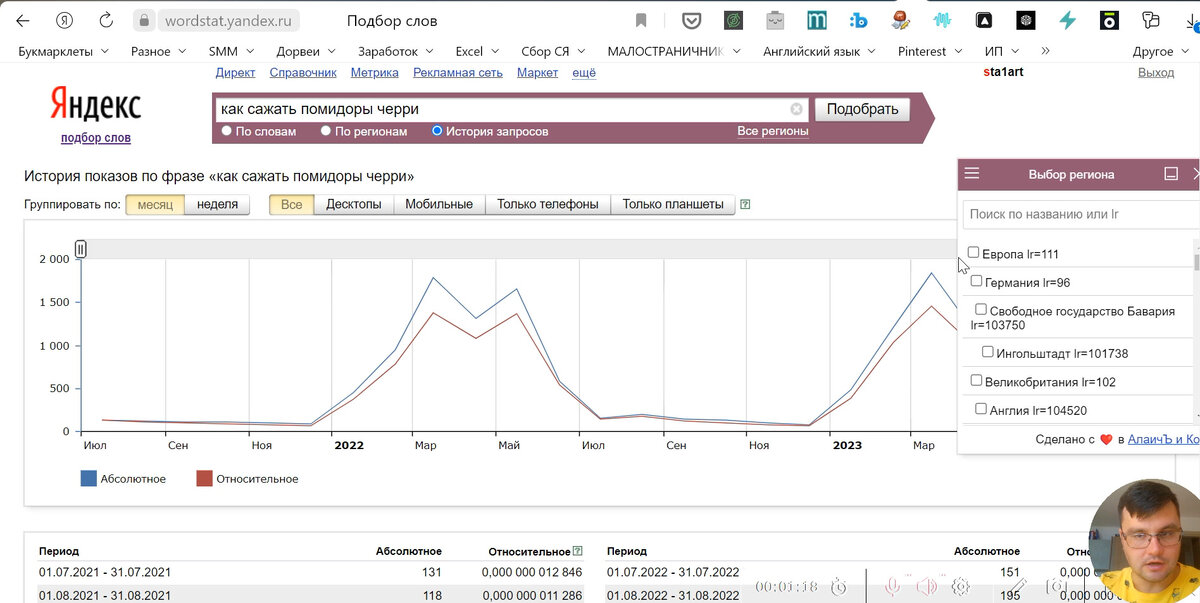
Task: Toggle the speaker icon in recording toolbar
Action: 927,587
